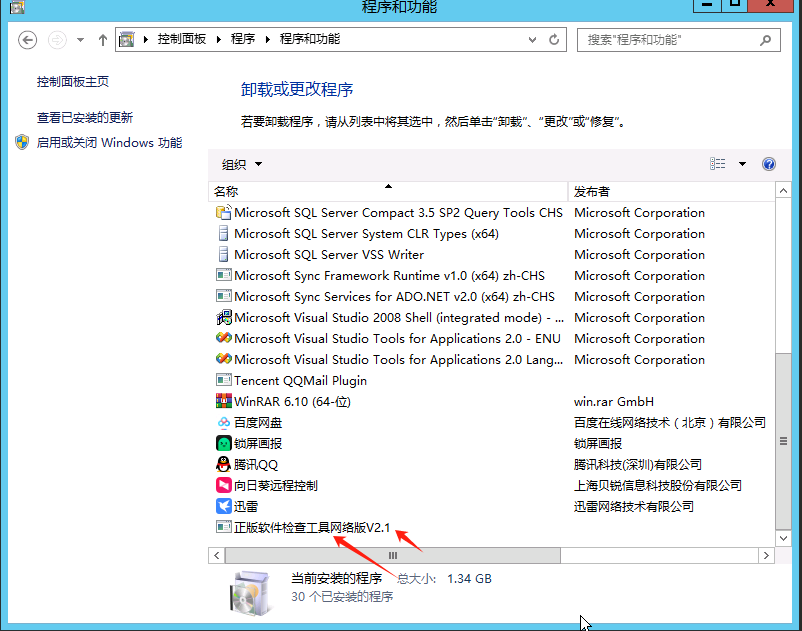Open the help icon
Screen dimensions: 802x631
(x=769, y=164)
